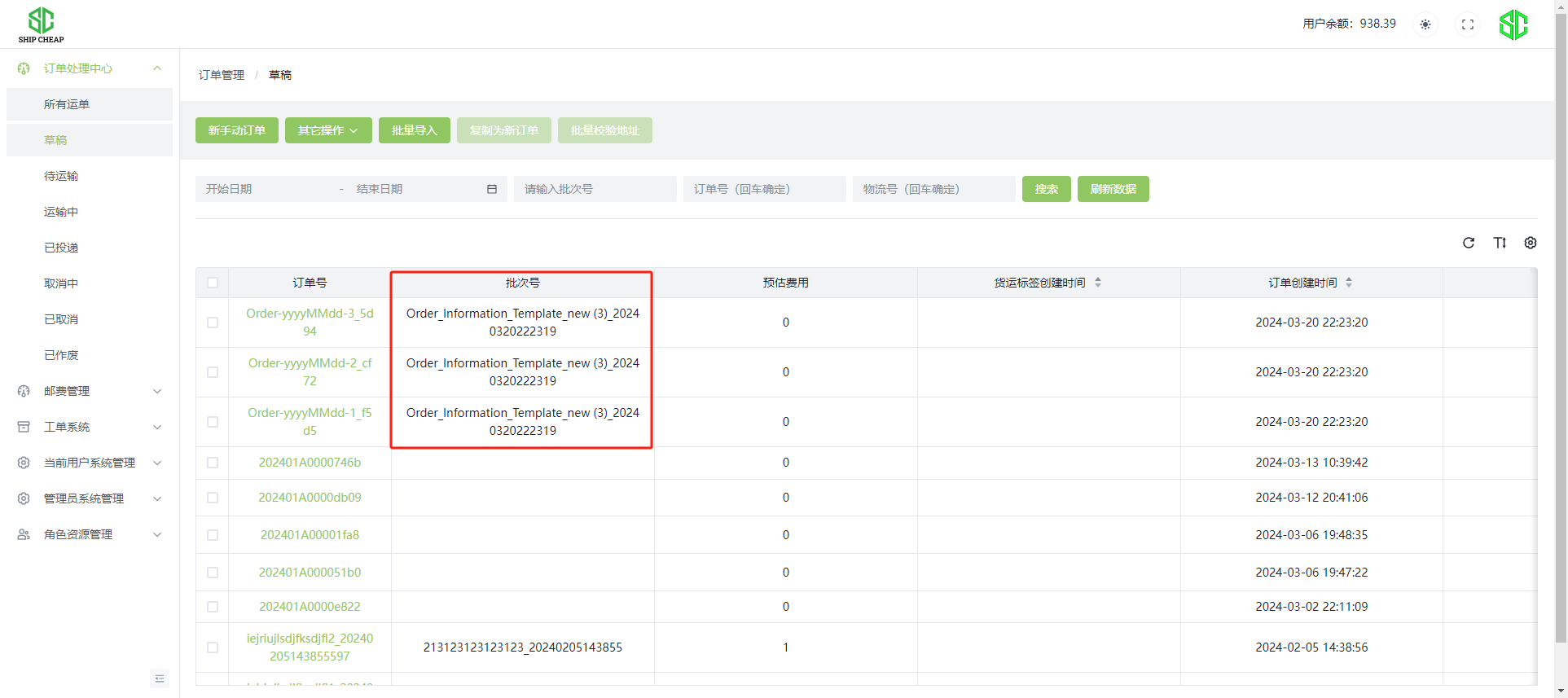This screenshot has width=1568, height=698.
Task: Click the user avatar logo in the header
Action: (1513, 24)
